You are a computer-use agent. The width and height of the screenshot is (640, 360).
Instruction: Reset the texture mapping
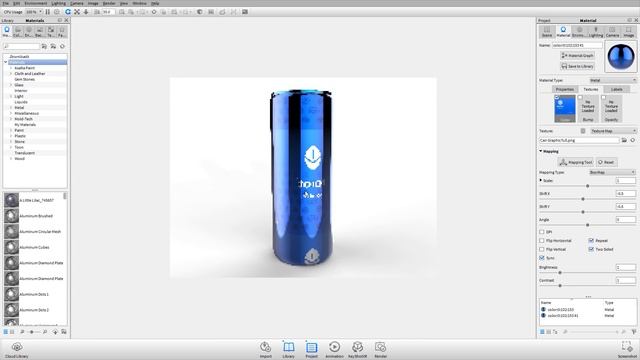click(x=606, y=162)
